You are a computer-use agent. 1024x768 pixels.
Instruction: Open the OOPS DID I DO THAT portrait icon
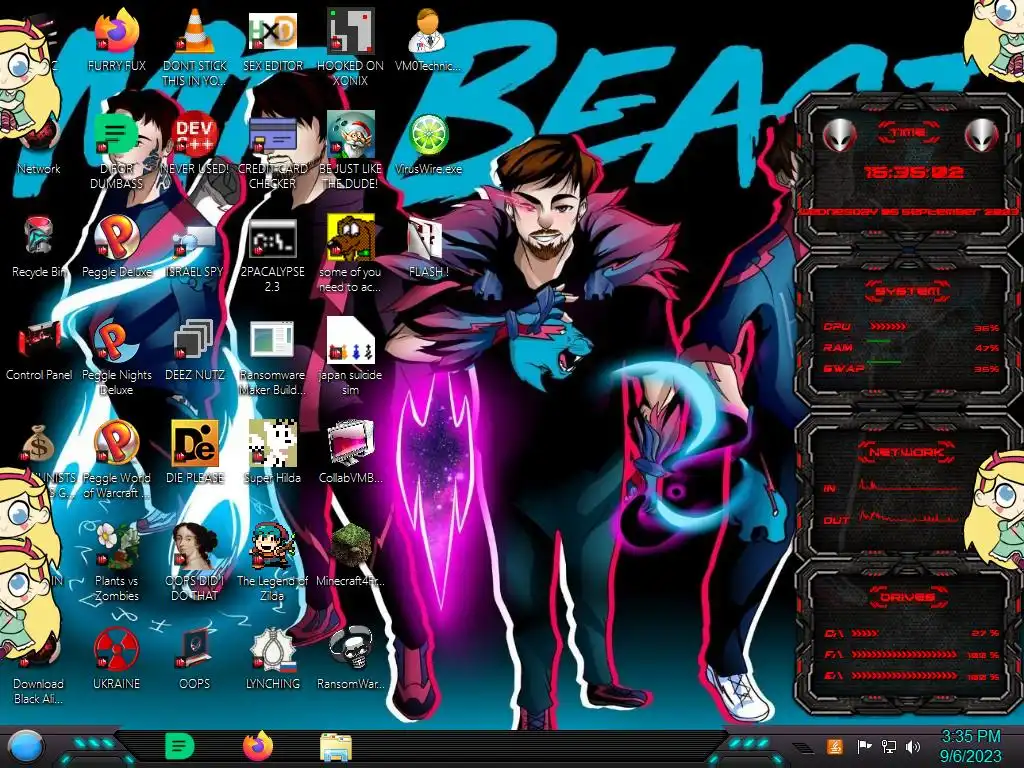click(195, 546)
